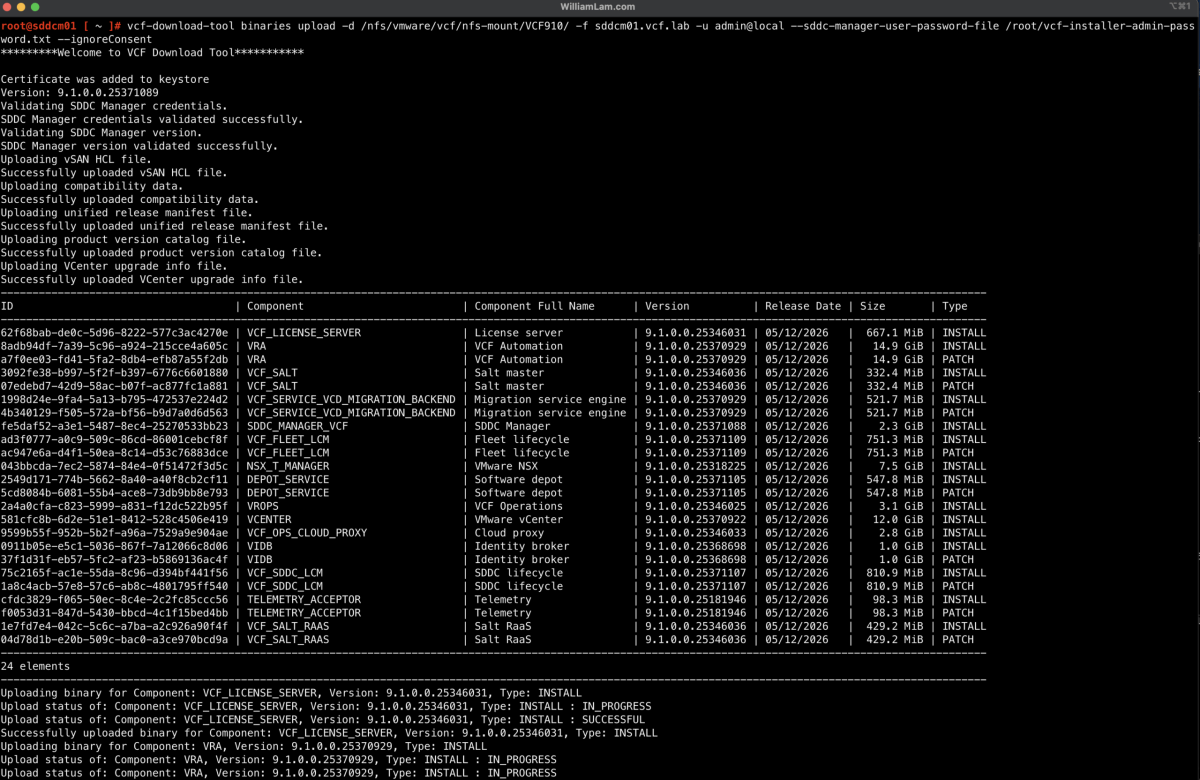This screenshot has width=1200, height=780.
Task: Click the Type column header
Action: point(955,306)
